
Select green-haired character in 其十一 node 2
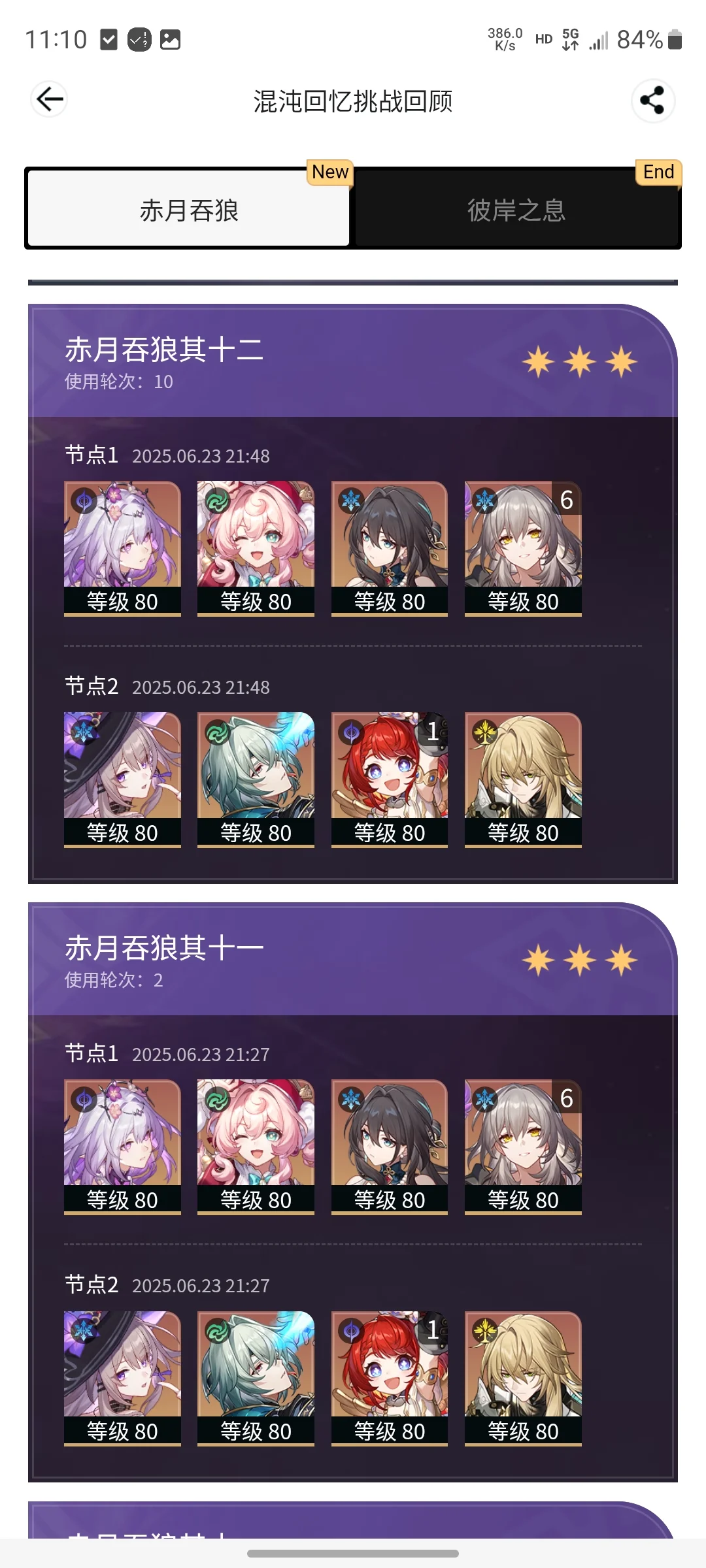[x=256, y=1379]
